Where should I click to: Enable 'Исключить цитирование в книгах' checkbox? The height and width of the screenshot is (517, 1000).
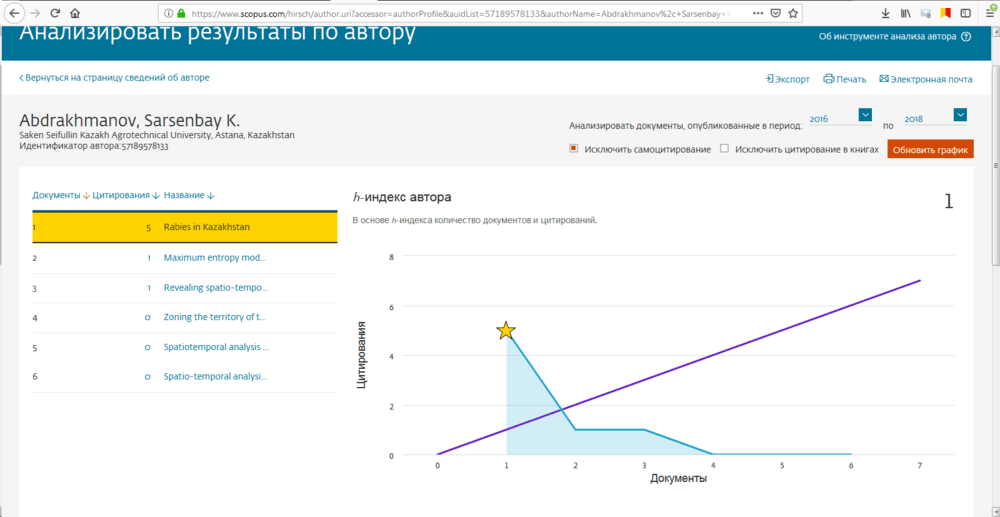(x=724, y=149)
